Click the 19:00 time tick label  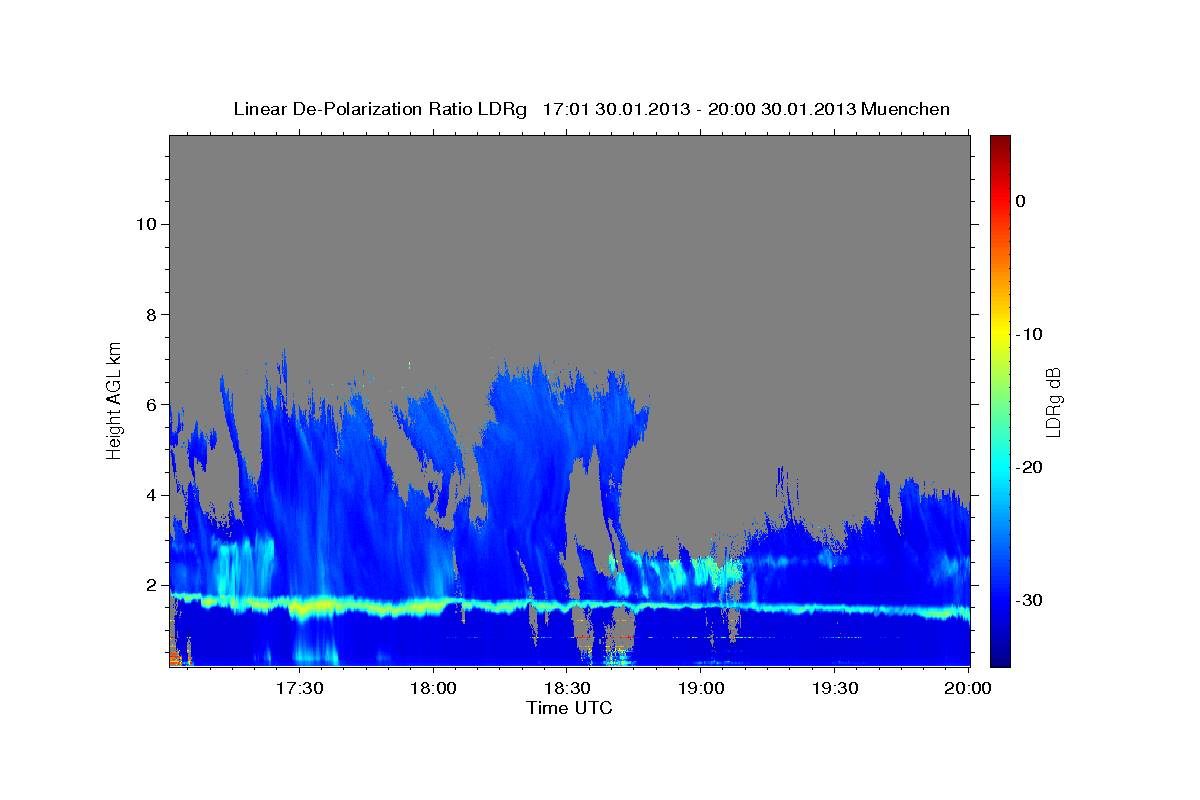click(701, 688)
